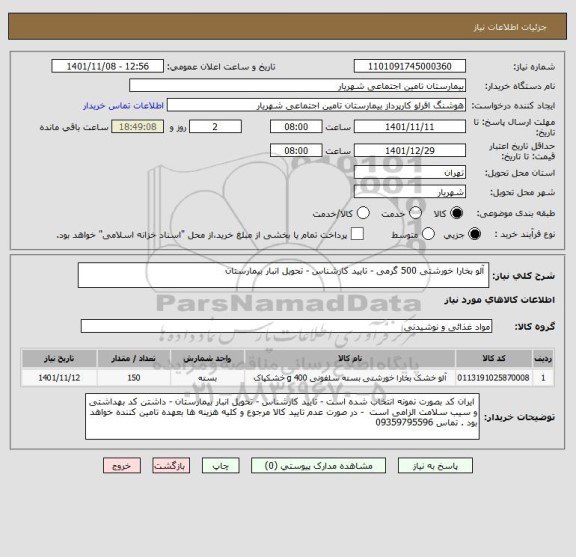This screenshot has width=576, height=557.
Task: Click the need date cell 1401/11/12
Action: pos(59,378)
